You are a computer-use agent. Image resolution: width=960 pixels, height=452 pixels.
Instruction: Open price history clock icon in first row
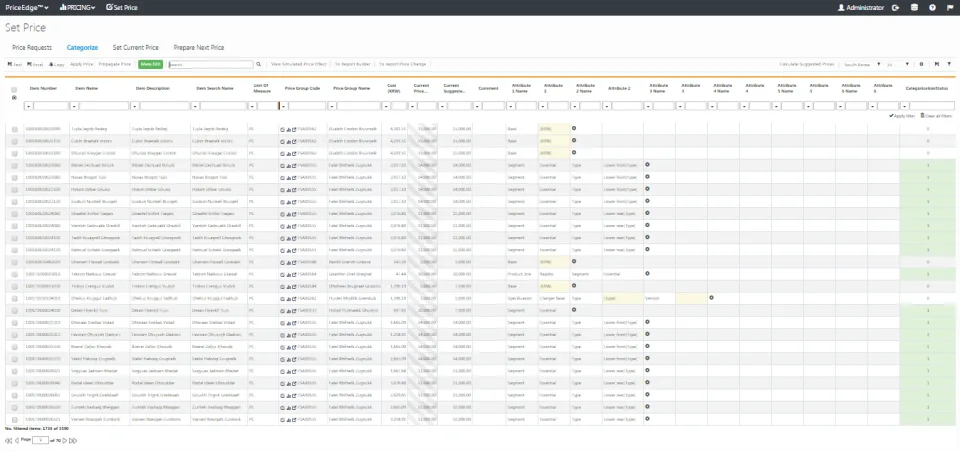[282, 129]
